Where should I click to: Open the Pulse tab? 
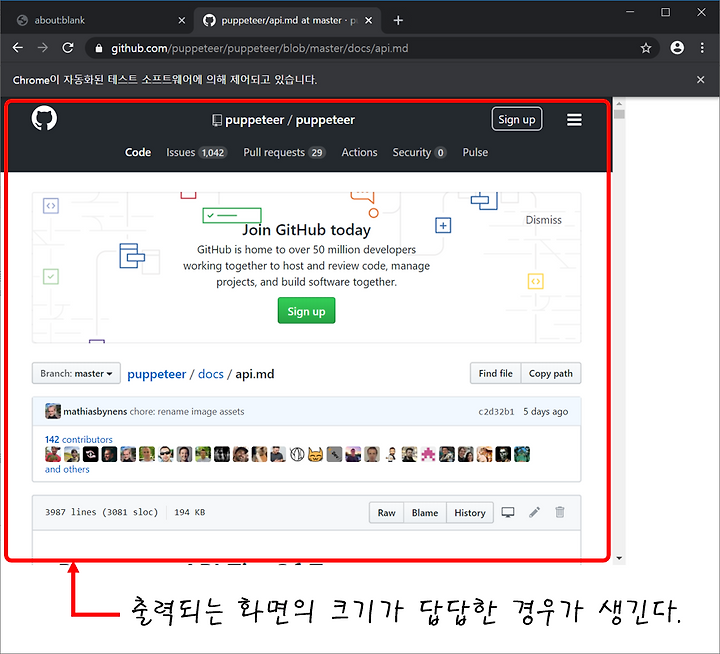point(475,152)
